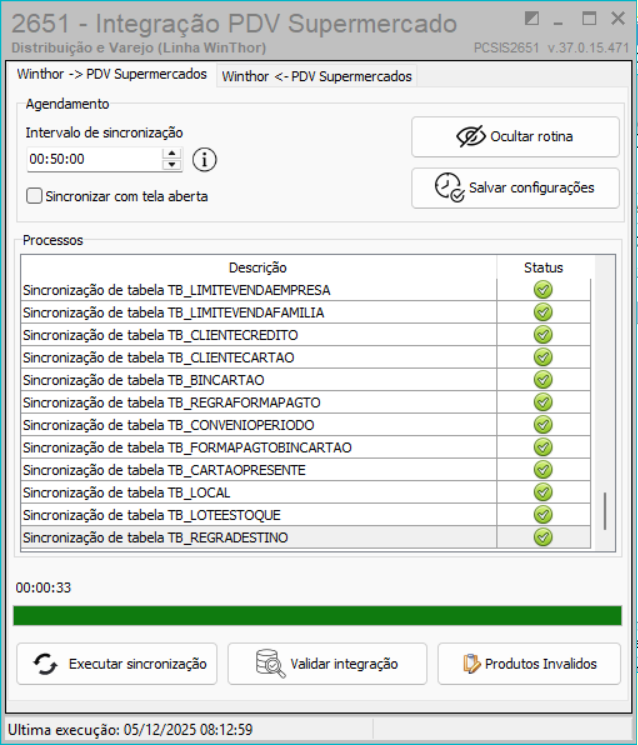Click status check icon for TB_LOTEESTOQUE

543,515
